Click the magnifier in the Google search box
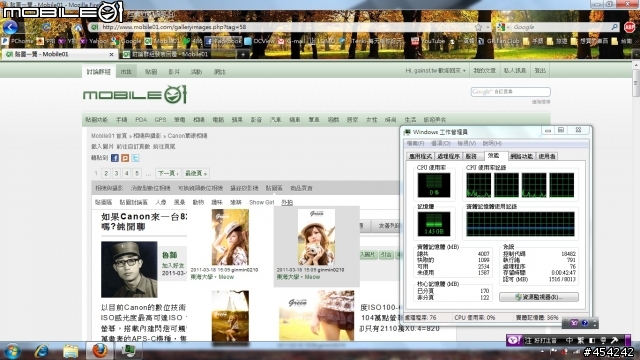This screenshot has height=360, width=640. 614,27
